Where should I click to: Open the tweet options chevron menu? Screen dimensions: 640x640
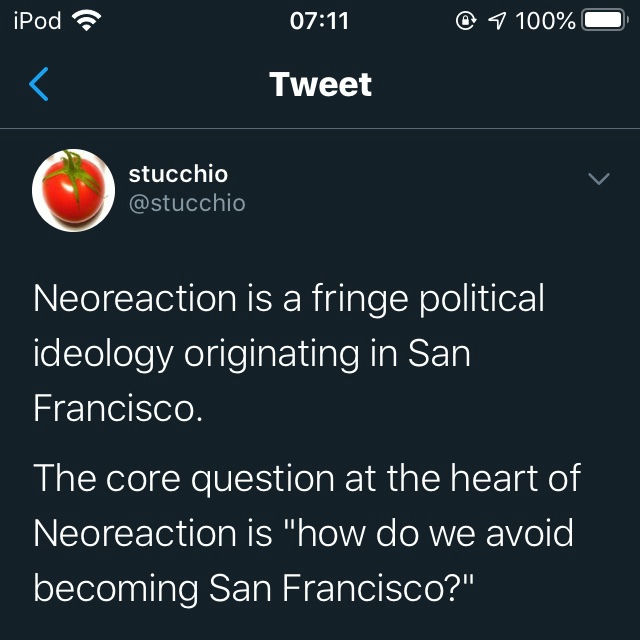tap(599, 178)
